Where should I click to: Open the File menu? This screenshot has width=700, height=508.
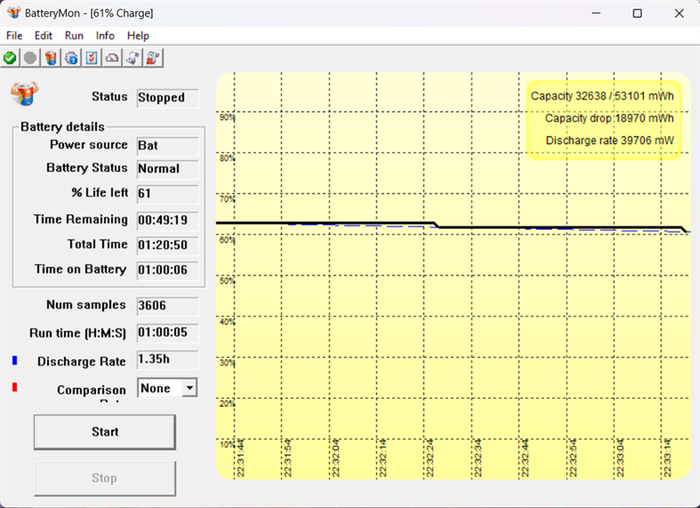point(14,35)
